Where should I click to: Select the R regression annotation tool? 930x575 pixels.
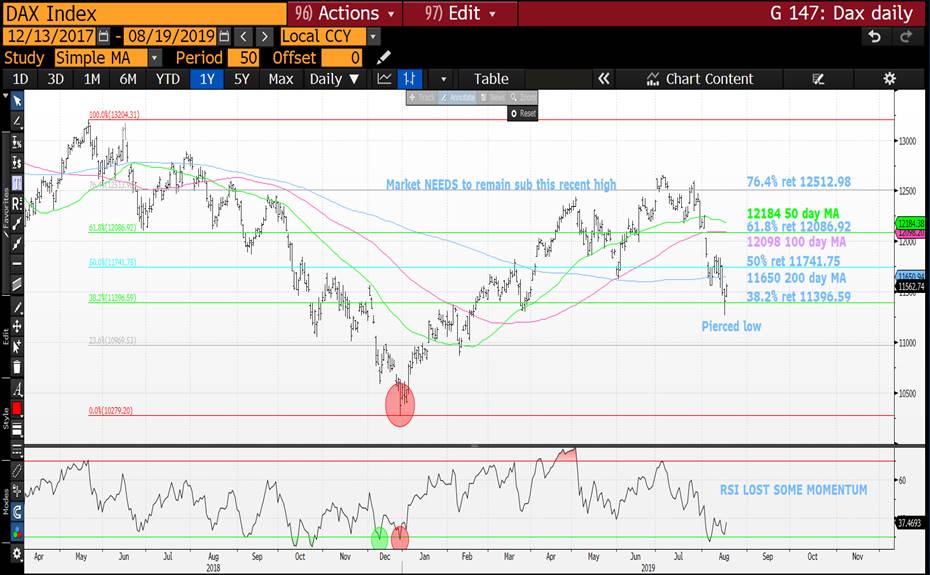tap(17, 203)
